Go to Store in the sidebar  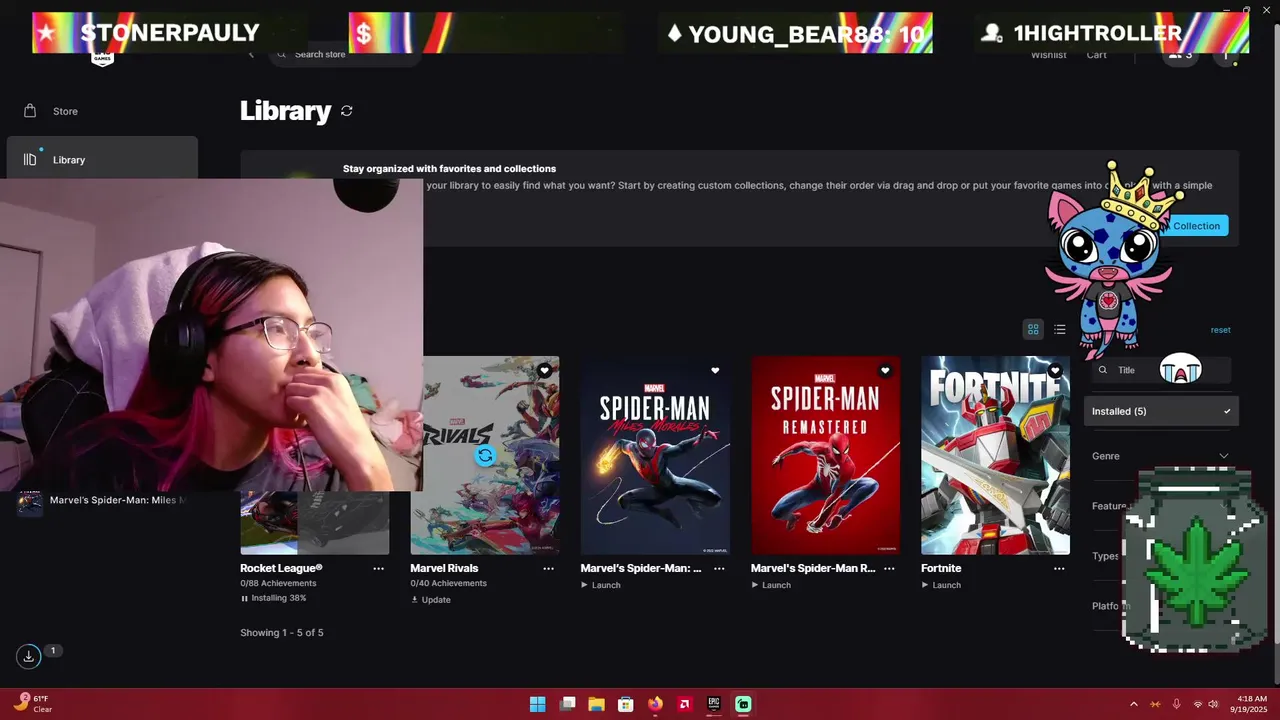(x=102, y=111)
